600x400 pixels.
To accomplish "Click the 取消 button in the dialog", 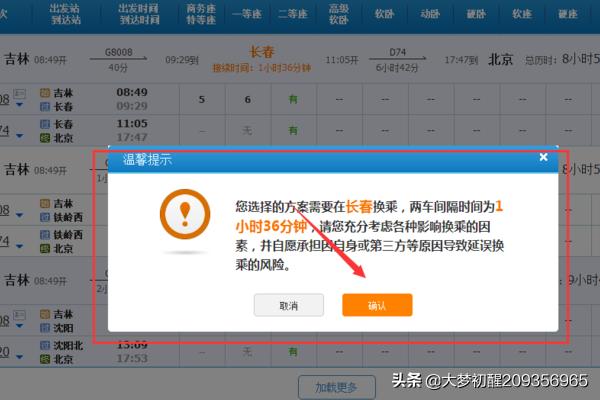I will [x=289, y=305].
